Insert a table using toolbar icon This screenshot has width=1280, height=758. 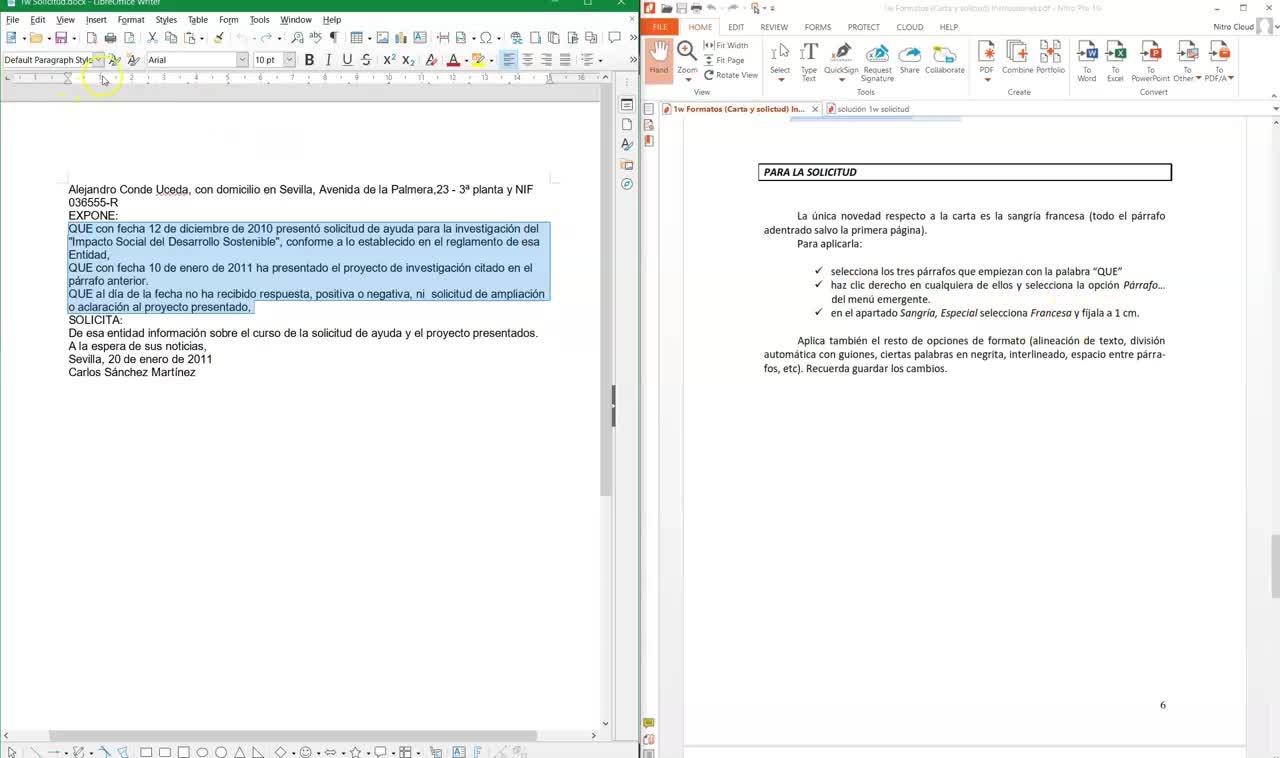coord(356,38)
